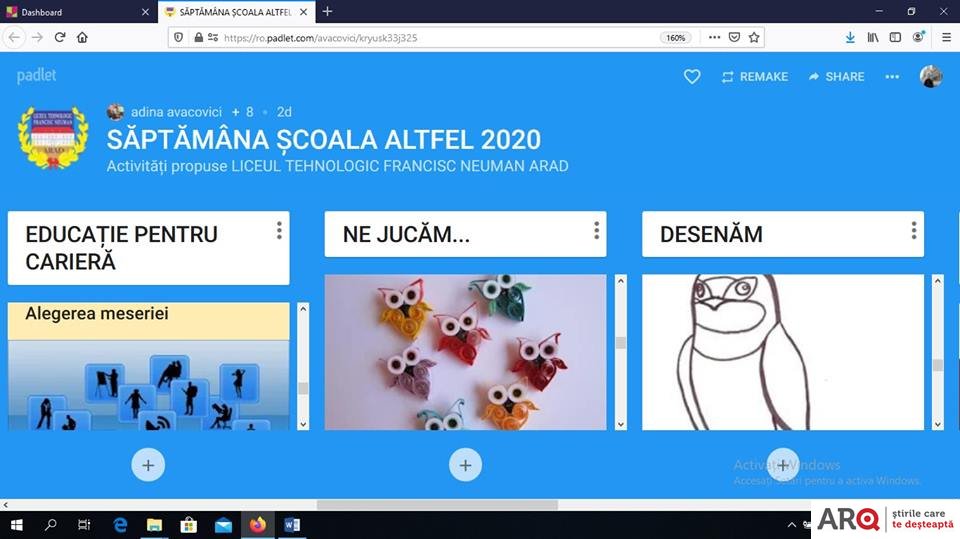Add a post under EDUCAȚIE PENTRU CARIERĂ
960x539 pixels.
[148, 465]
